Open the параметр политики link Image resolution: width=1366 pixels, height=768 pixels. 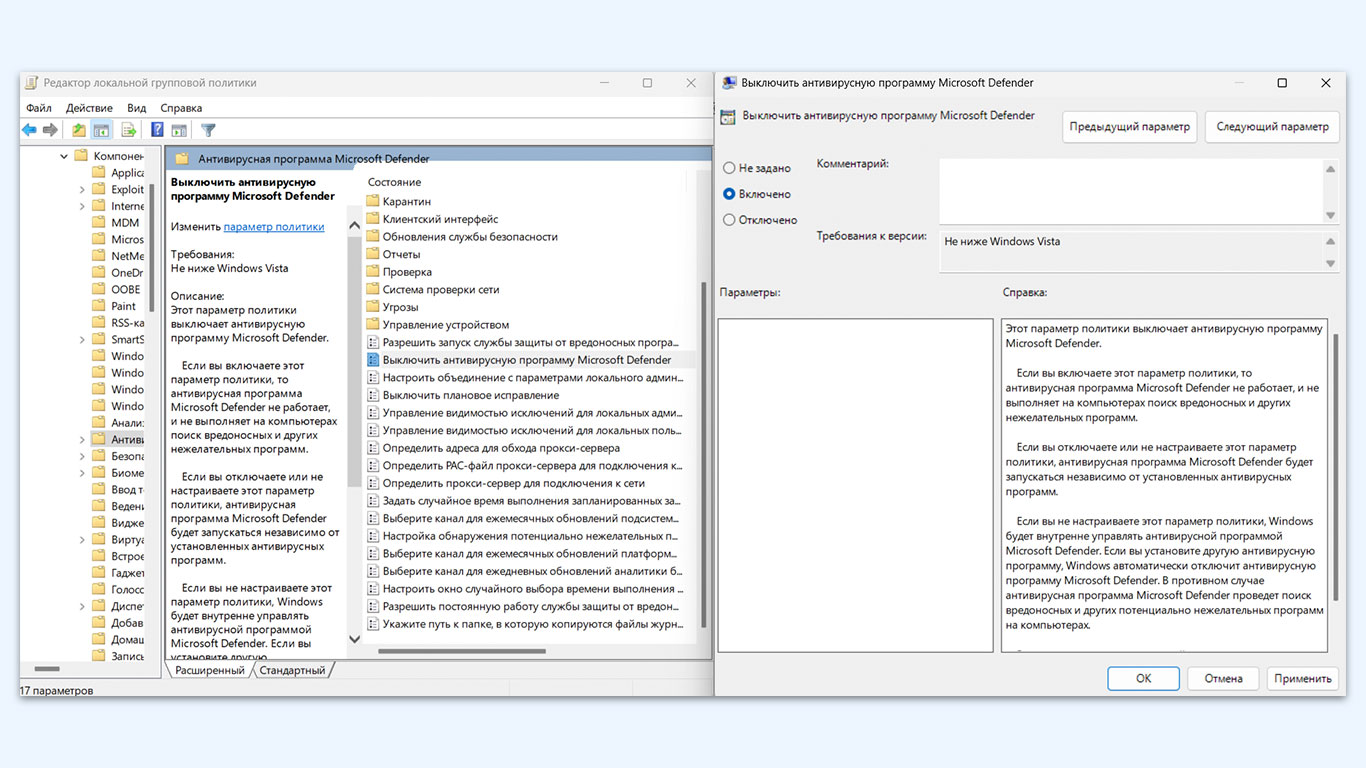274,227
